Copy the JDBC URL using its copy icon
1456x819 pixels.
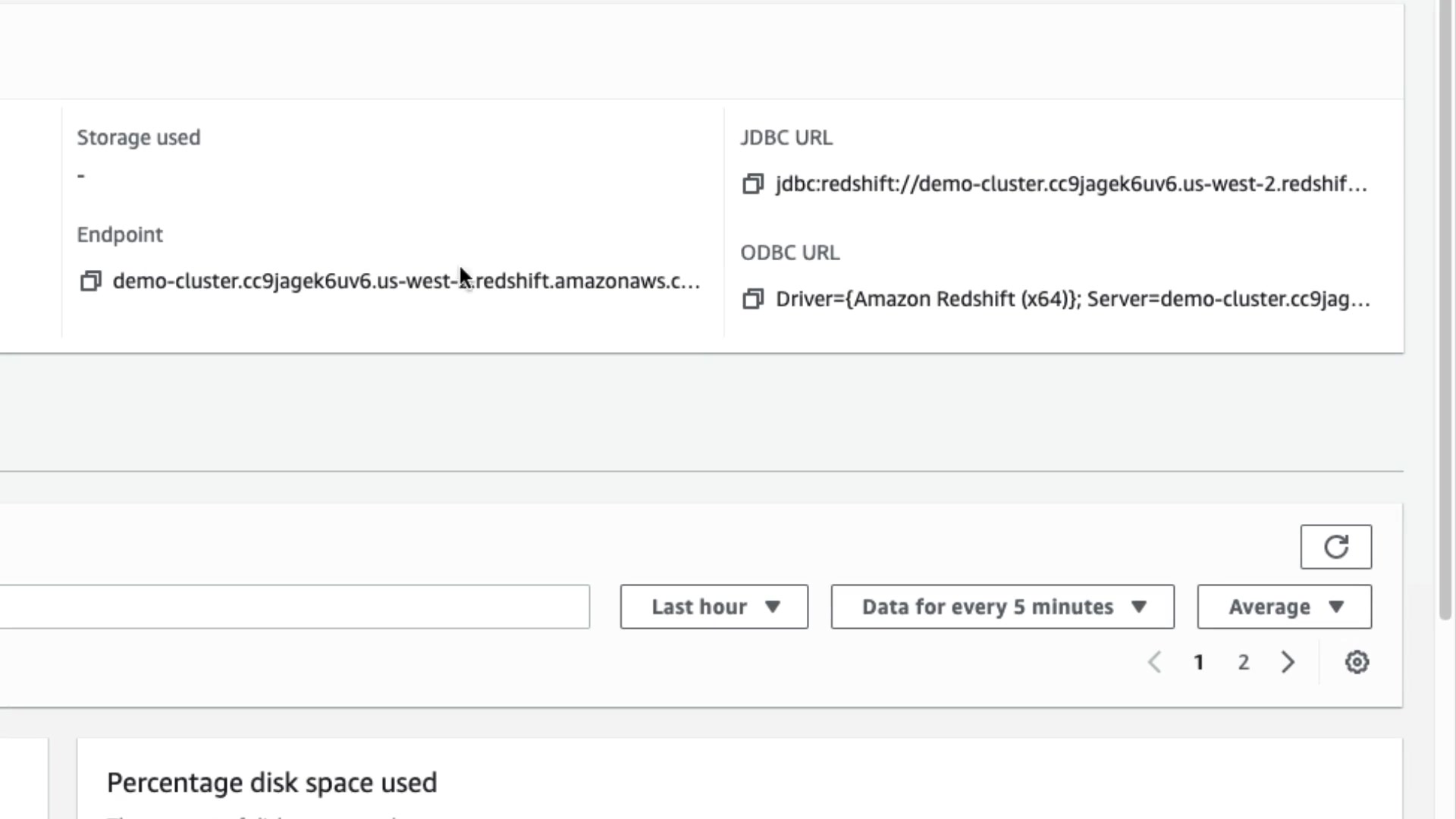coord(752,184)
